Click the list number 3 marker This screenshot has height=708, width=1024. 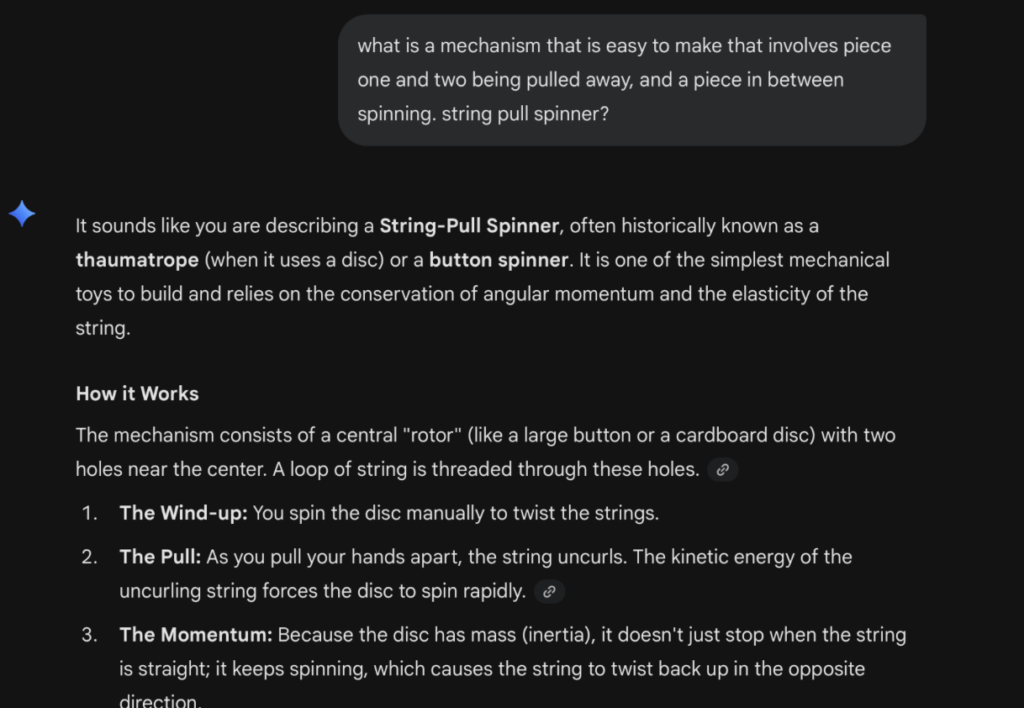(89, 635)
